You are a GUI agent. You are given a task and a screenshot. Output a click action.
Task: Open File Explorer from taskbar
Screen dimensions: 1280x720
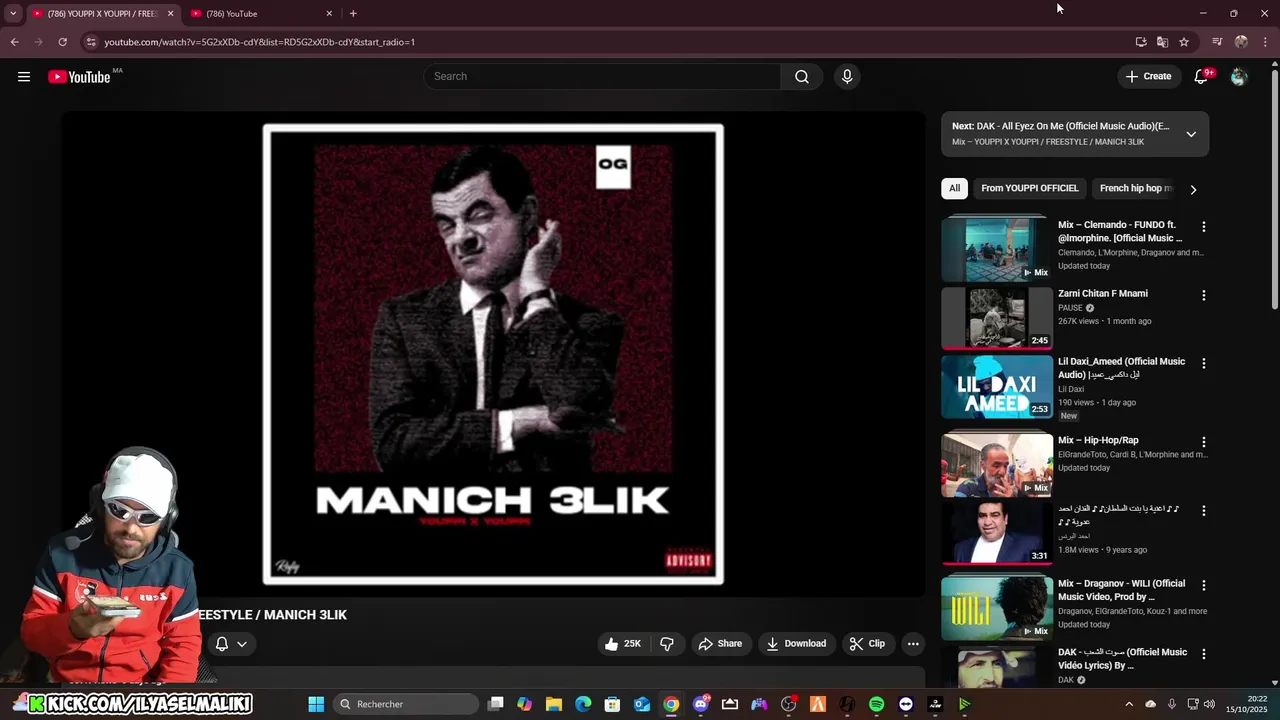[554, 704]
